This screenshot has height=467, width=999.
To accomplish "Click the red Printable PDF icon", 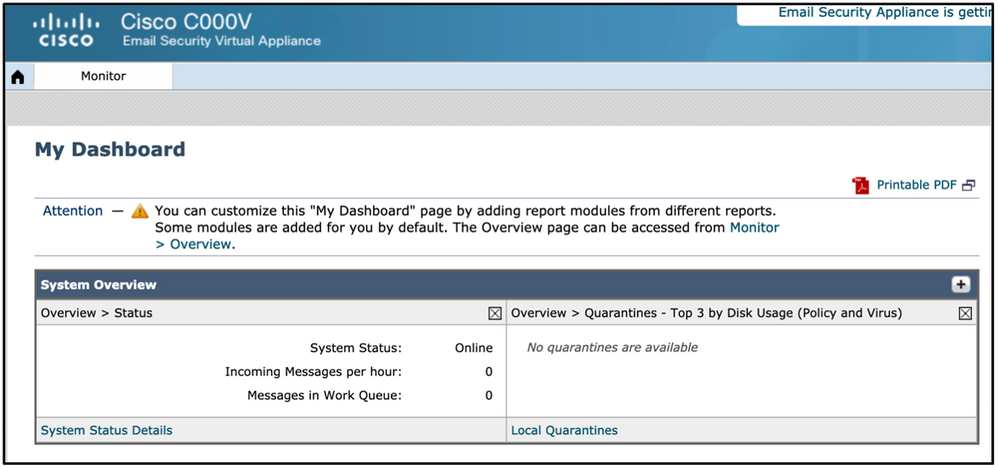I will coord(861,185).
